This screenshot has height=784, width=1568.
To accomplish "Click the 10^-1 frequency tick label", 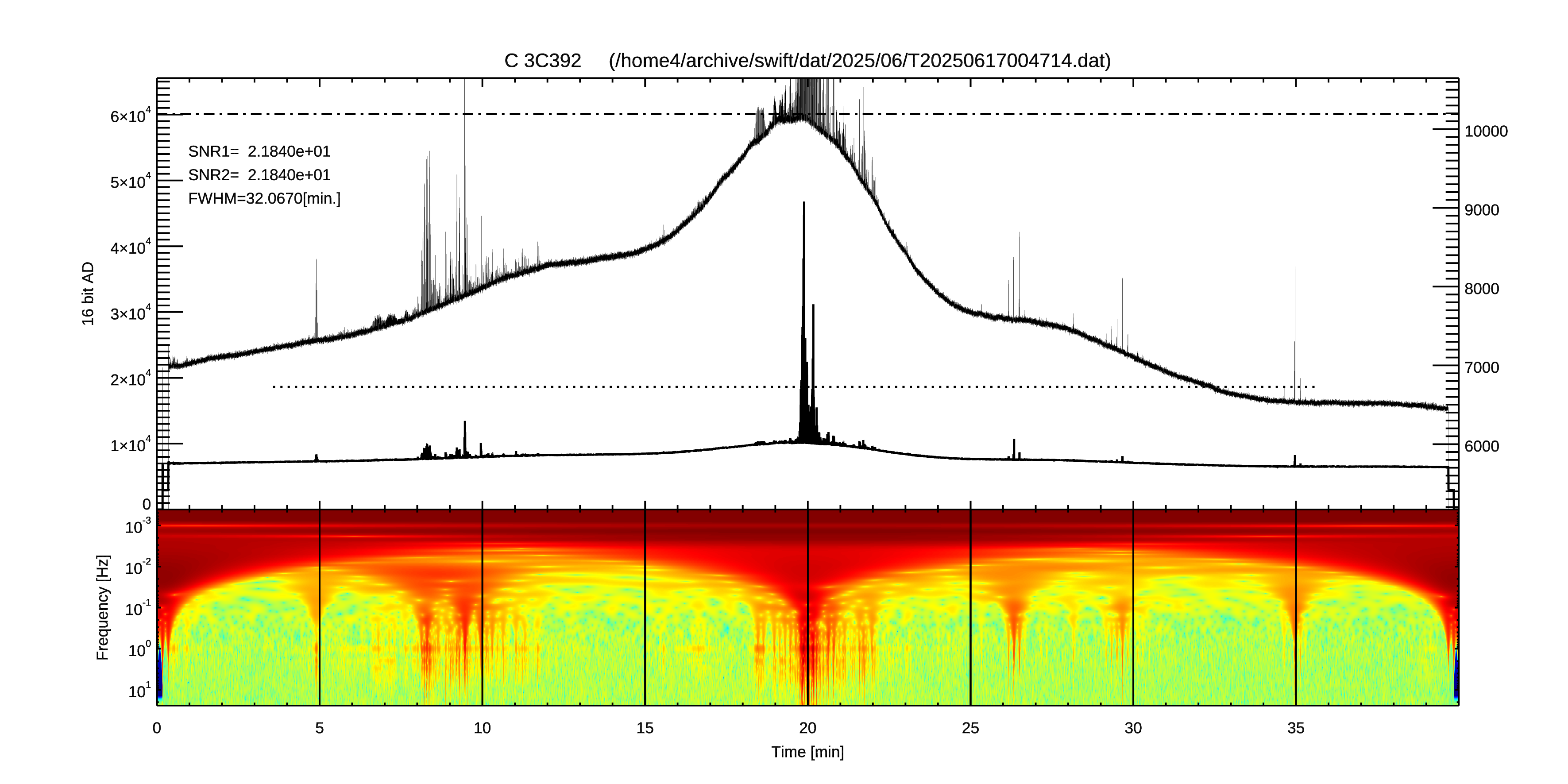I will (138, 608).
